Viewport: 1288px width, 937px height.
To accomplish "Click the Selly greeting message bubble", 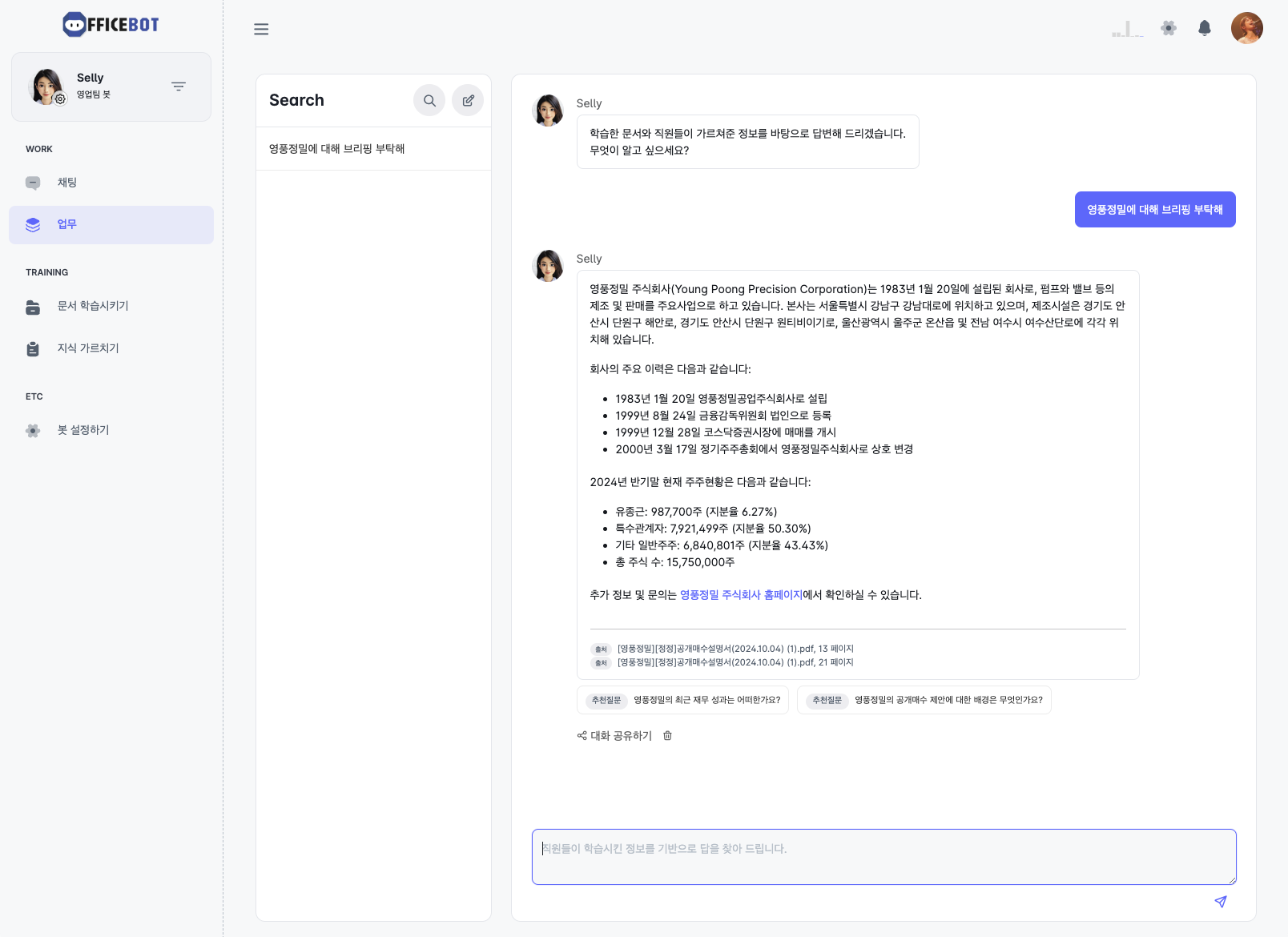I will pyautogui.click(x=748, y=142).
